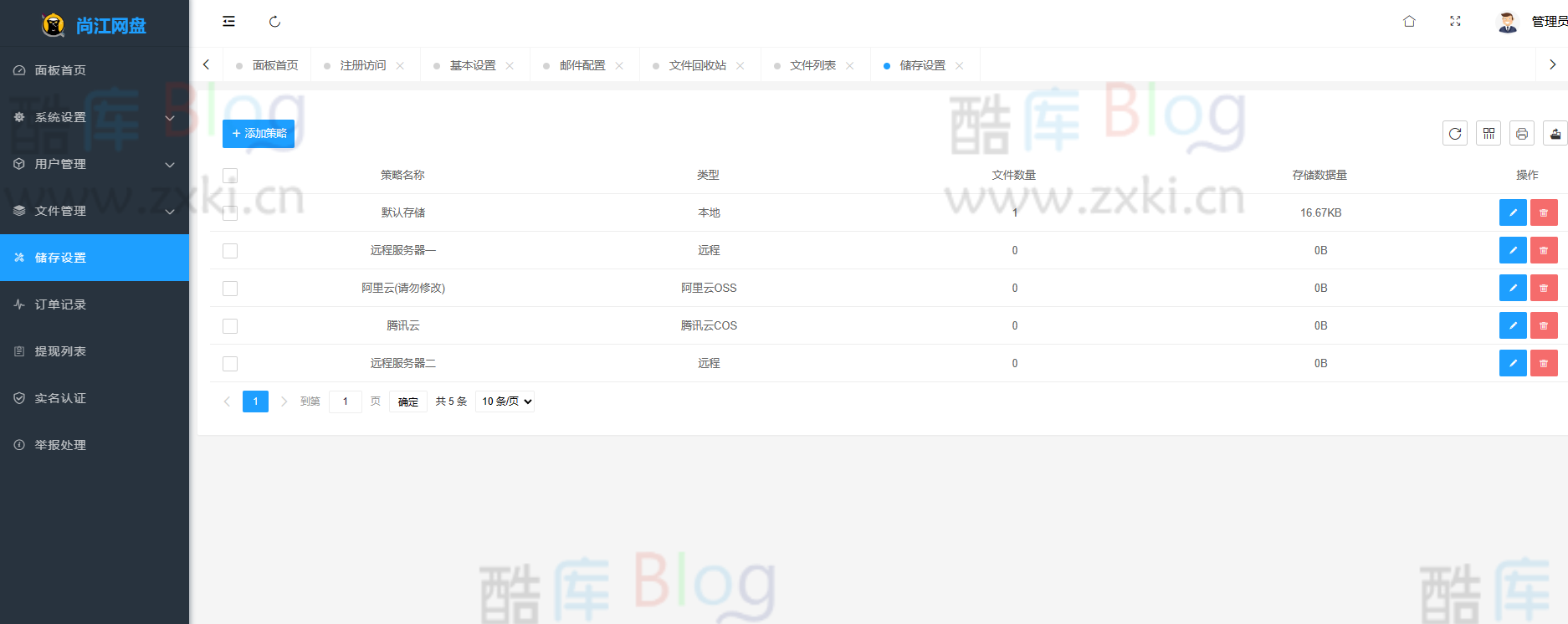This screenshot has width=1568, height=624.
Task: Select page 1 in pagination
Action: coord(256,402)
